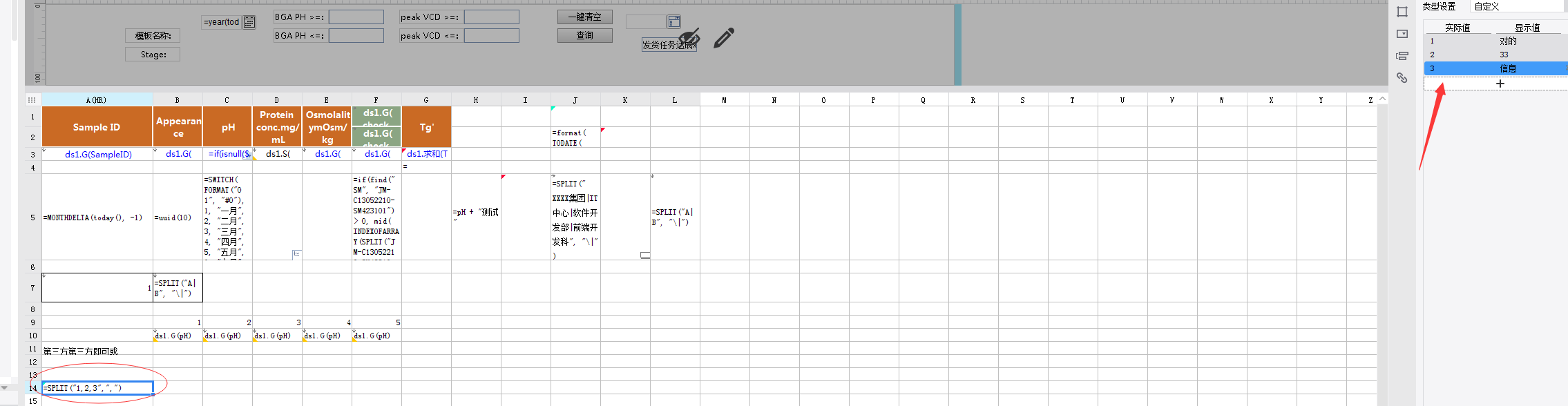Select the Osmolality header cell

click(327, 127)
